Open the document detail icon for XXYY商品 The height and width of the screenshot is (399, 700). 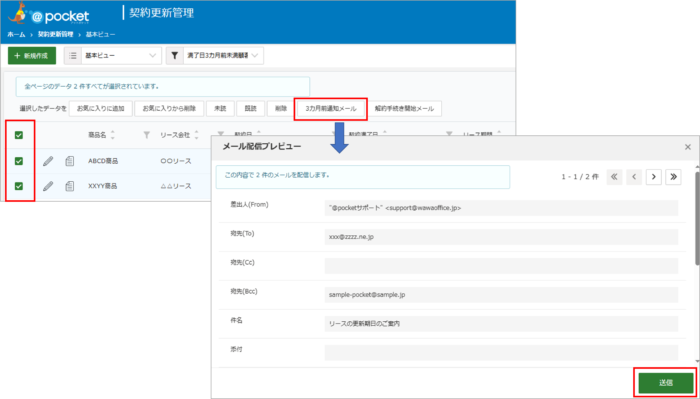pyautogui.click(x=70, y=186)
